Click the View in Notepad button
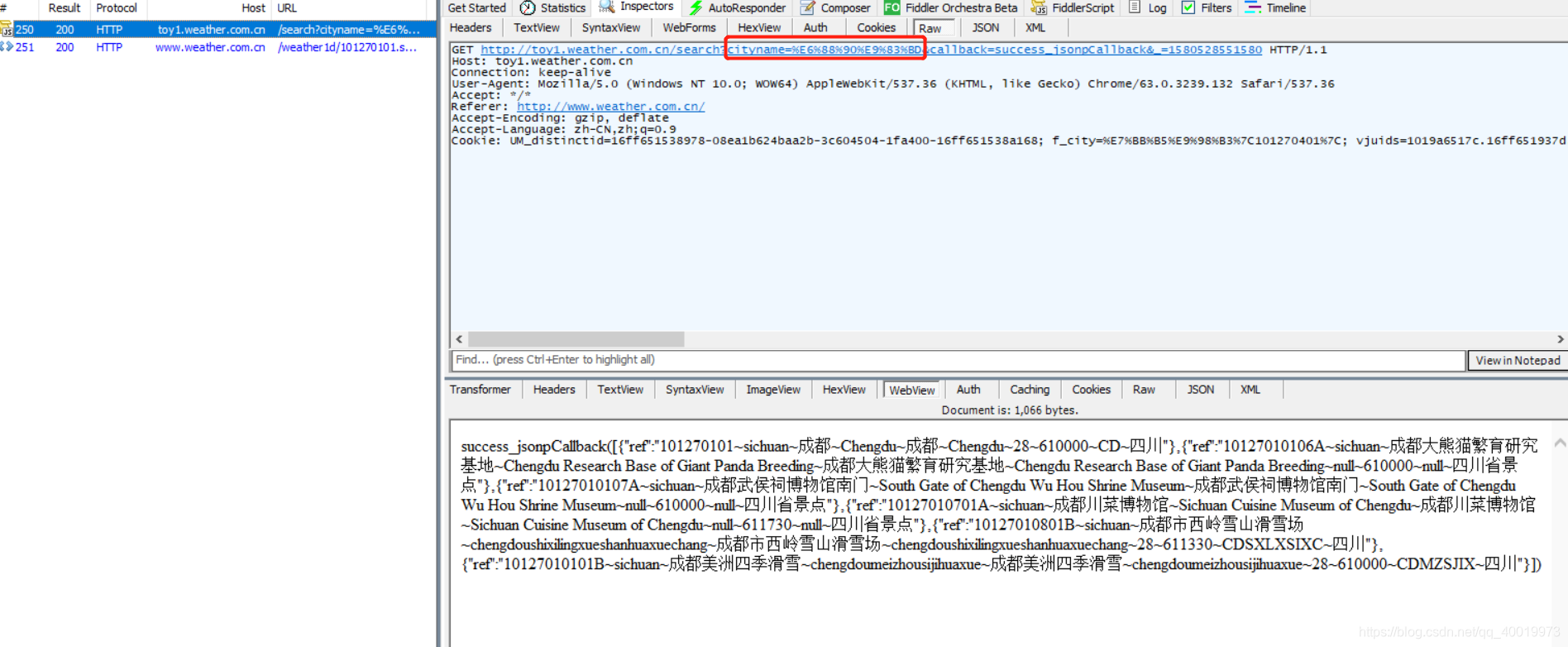 (x=1518, y=361)
